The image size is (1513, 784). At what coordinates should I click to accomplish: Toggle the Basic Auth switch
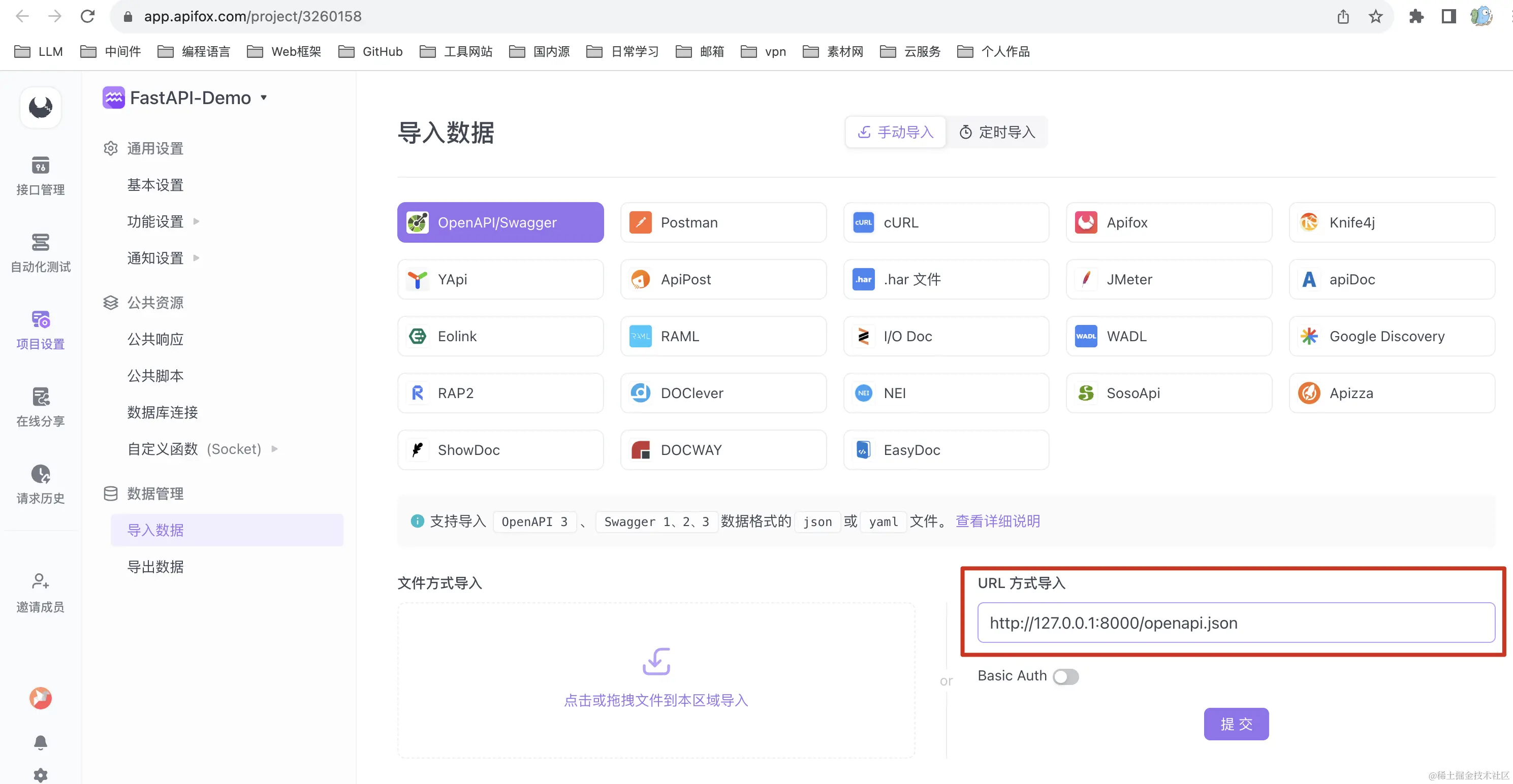click(1065, 677)
